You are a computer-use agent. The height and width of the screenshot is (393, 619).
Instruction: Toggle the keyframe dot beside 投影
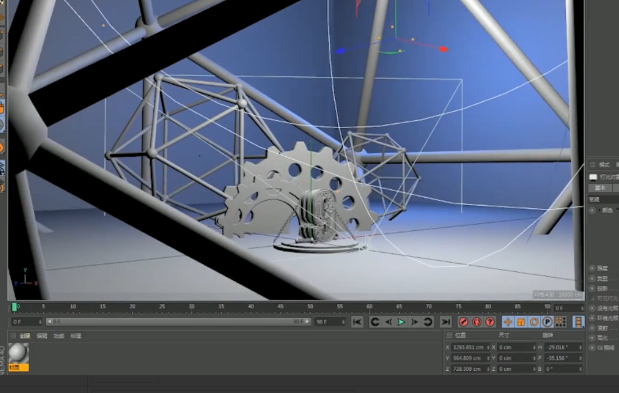592,288
